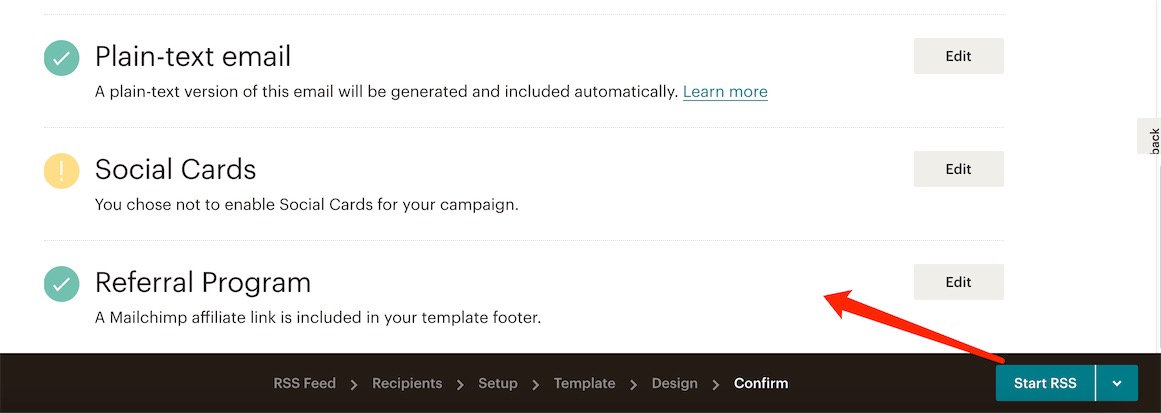Open the Setup step

coord(498,383)
